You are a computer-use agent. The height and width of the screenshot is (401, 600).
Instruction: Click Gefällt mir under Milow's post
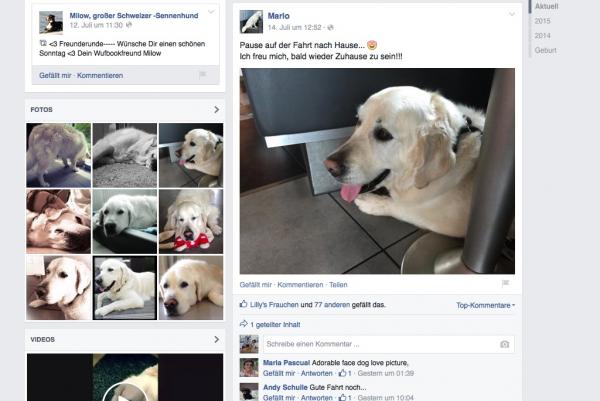pos(55,75)
